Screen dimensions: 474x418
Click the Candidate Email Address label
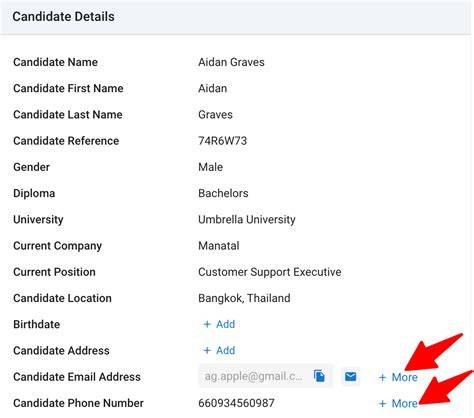(77, 377)
